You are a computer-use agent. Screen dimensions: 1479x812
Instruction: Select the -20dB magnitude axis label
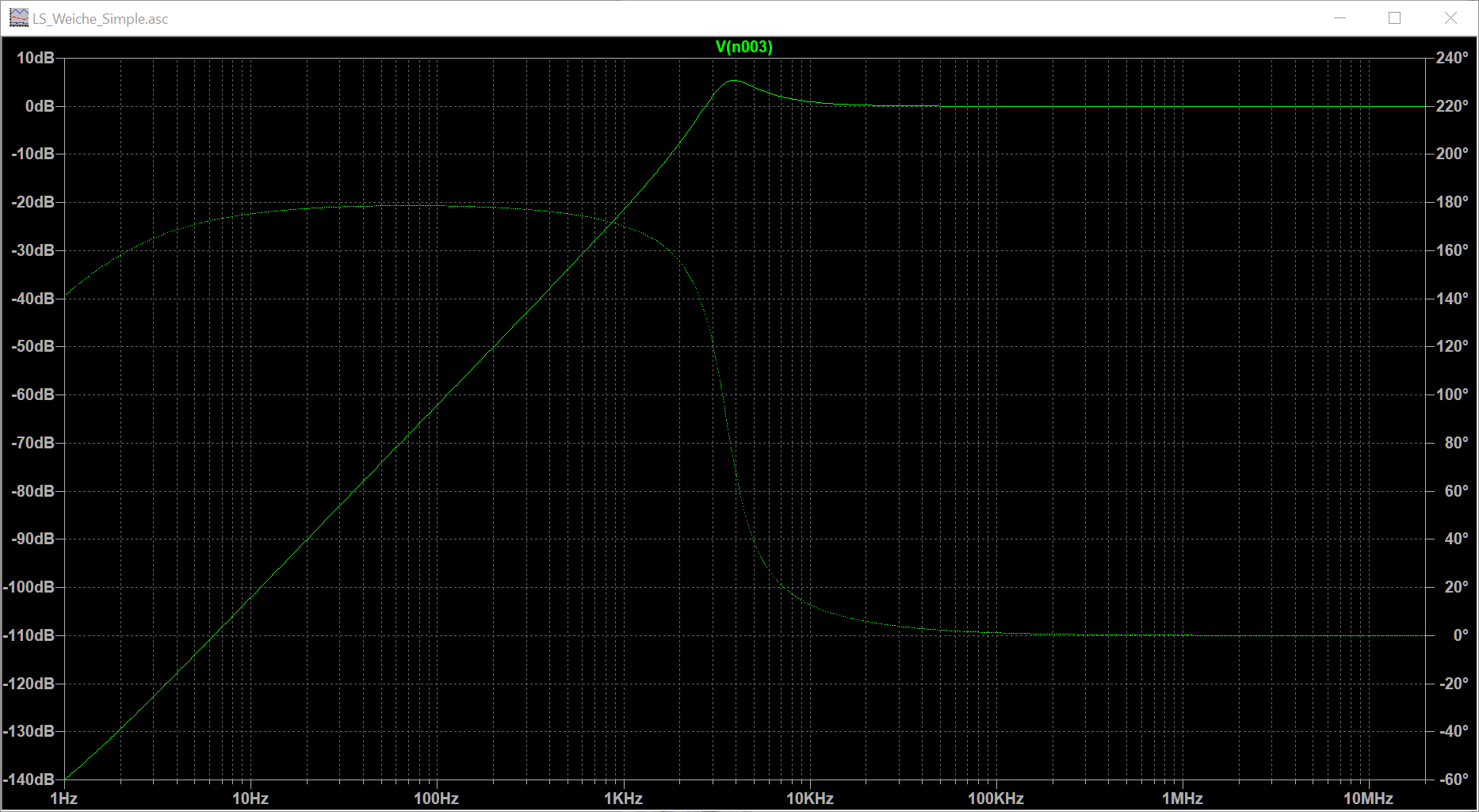pos(32,202)
